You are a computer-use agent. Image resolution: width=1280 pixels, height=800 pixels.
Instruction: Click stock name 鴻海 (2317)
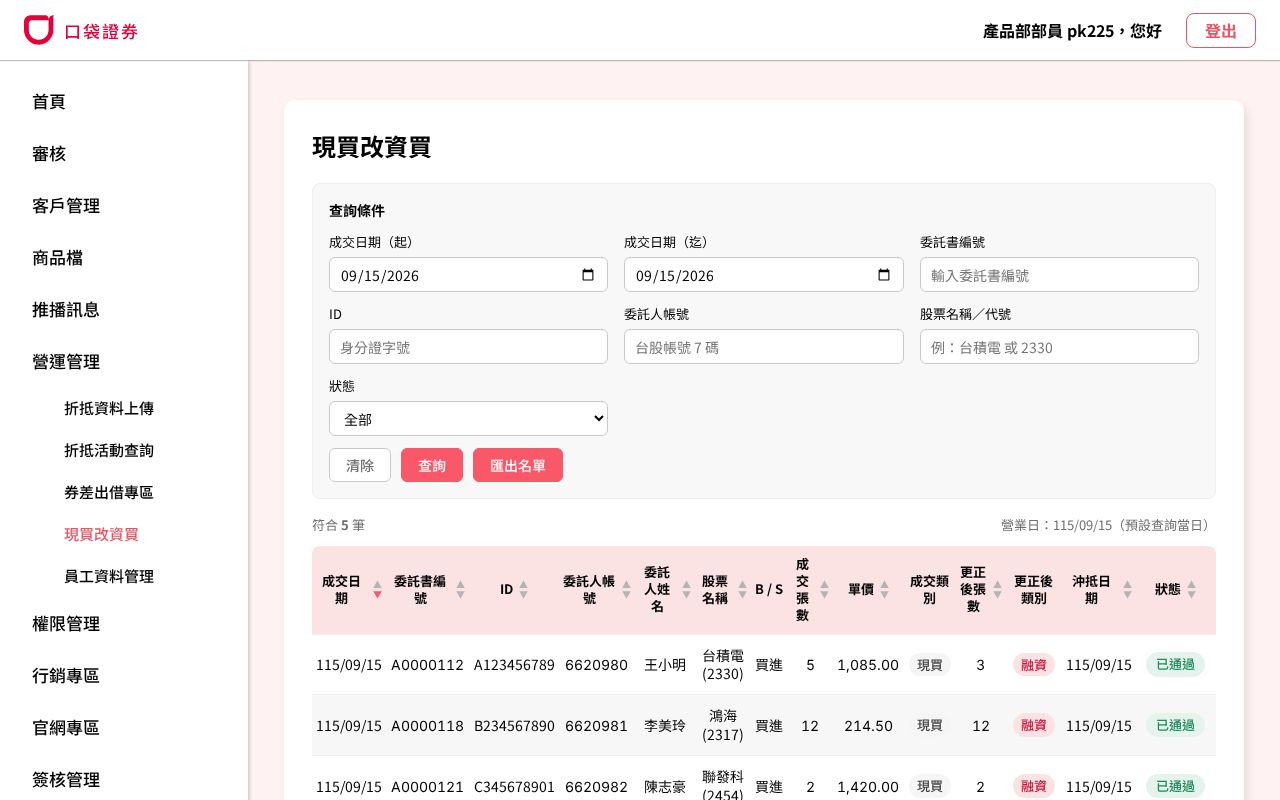coord(723,725)
